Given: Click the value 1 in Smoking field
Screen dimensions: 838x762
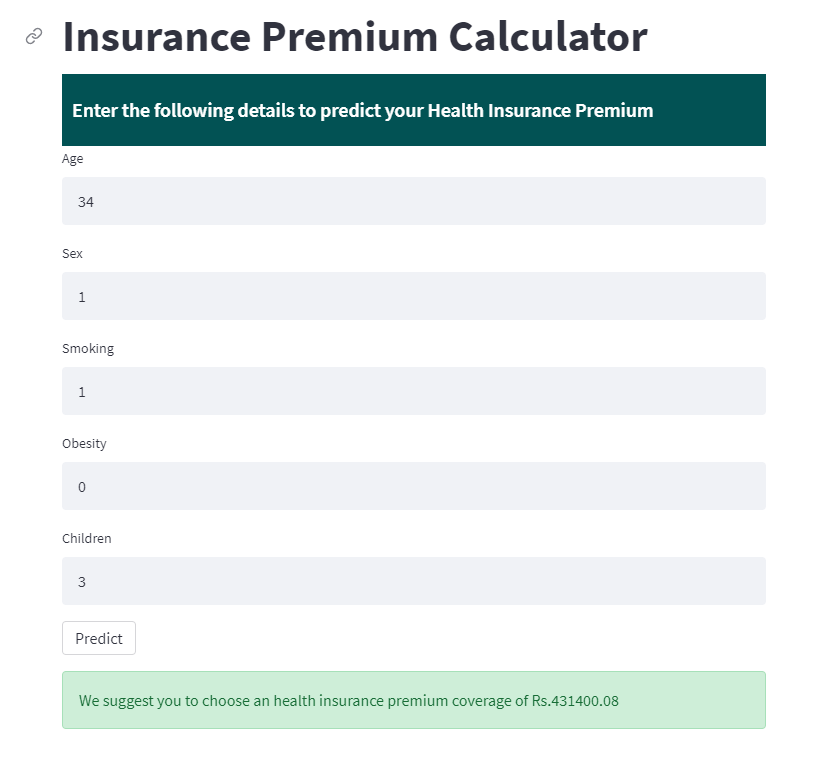Looking at the screenshot, I should point(82,392).
